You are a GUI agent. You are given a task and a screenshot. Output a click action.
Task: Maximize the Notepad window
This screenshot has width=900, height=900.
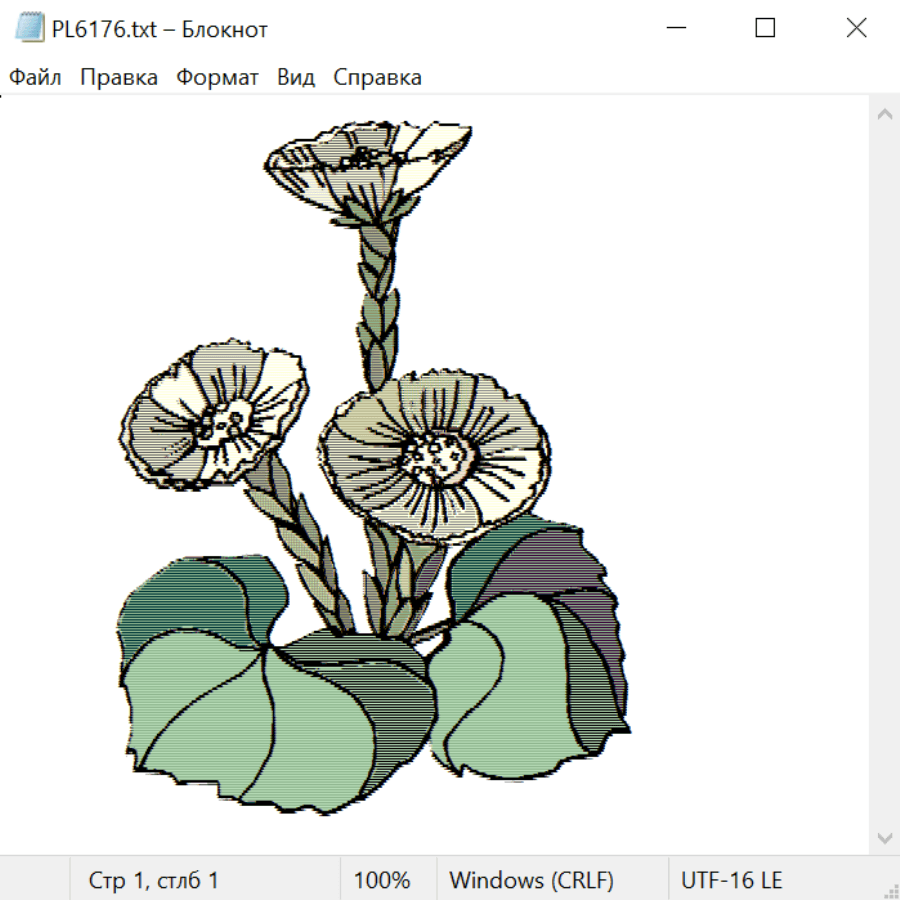765,29
